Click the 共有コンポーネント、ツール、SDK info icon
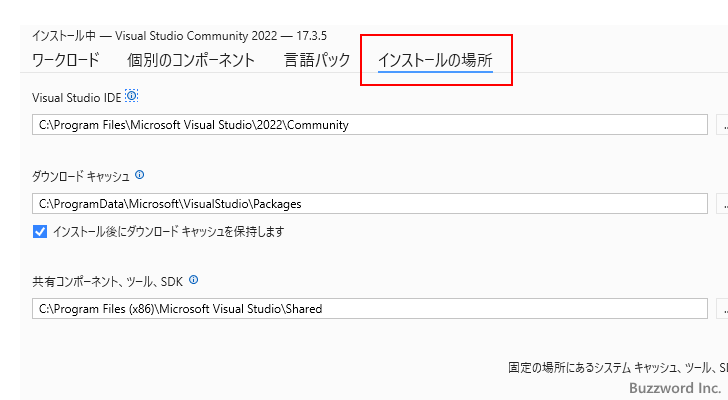Viewport: 728px width, 400px height. [x=194, y=280]
